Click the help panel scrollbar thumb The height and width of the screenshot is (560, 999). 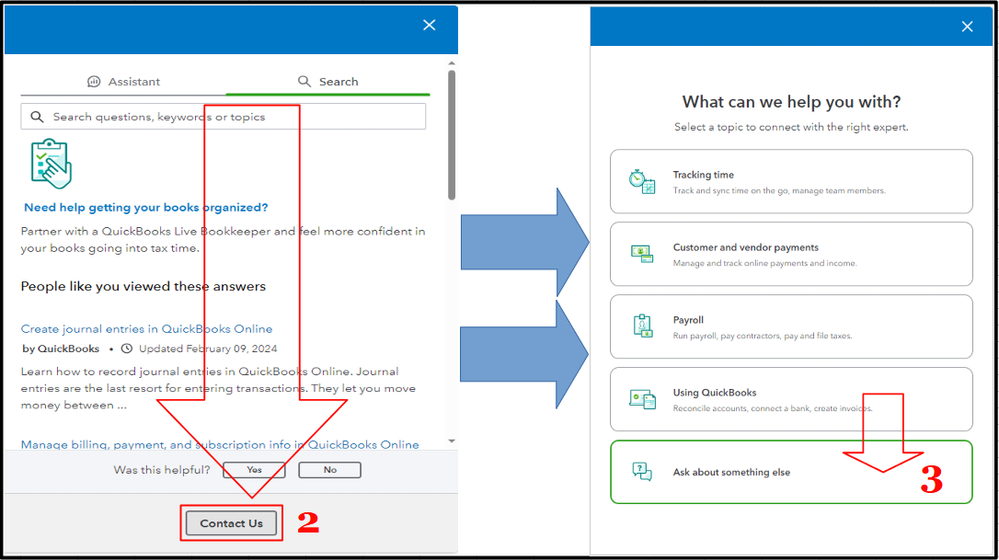click(452, 134)
